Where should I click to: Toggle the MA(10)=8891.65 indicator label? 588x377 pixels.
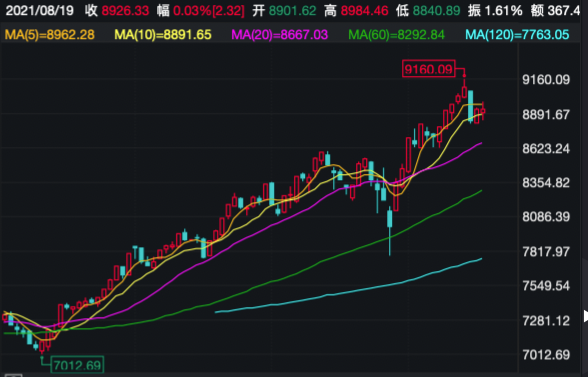(x=163, y=35)
